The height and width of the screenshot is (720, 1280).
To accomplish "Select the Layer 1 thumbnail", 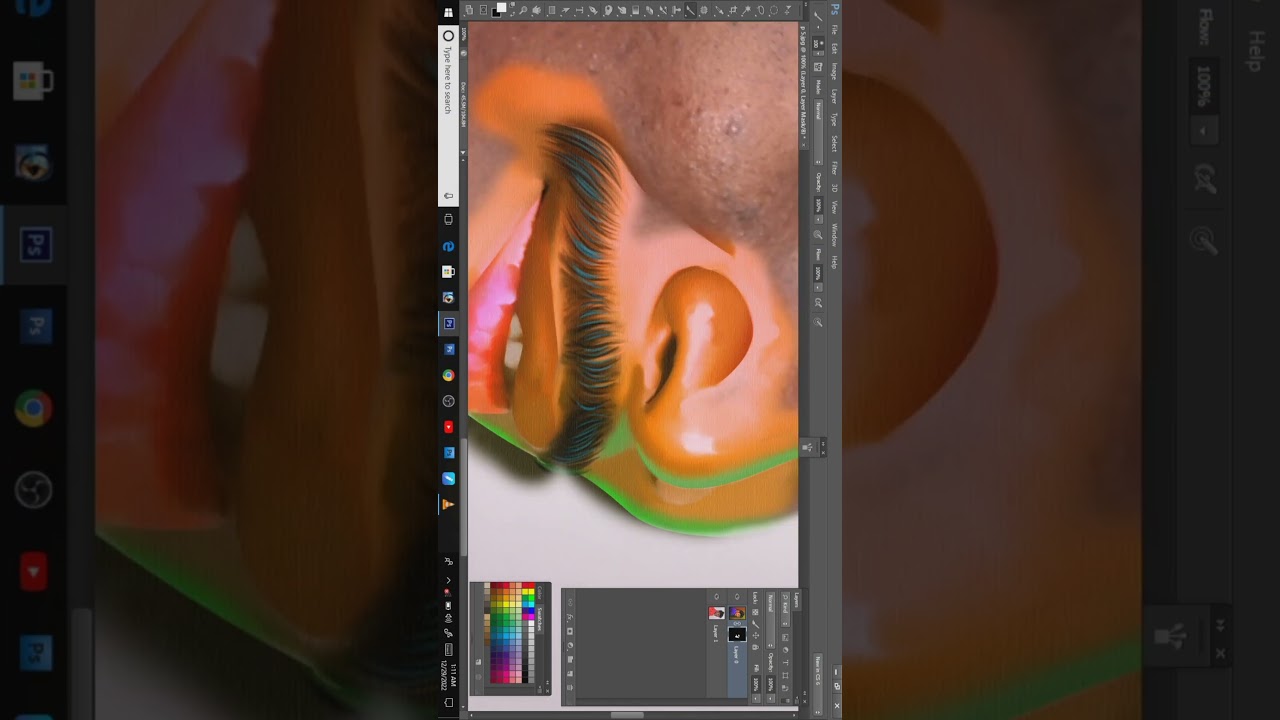I will (x=716, y=613).
